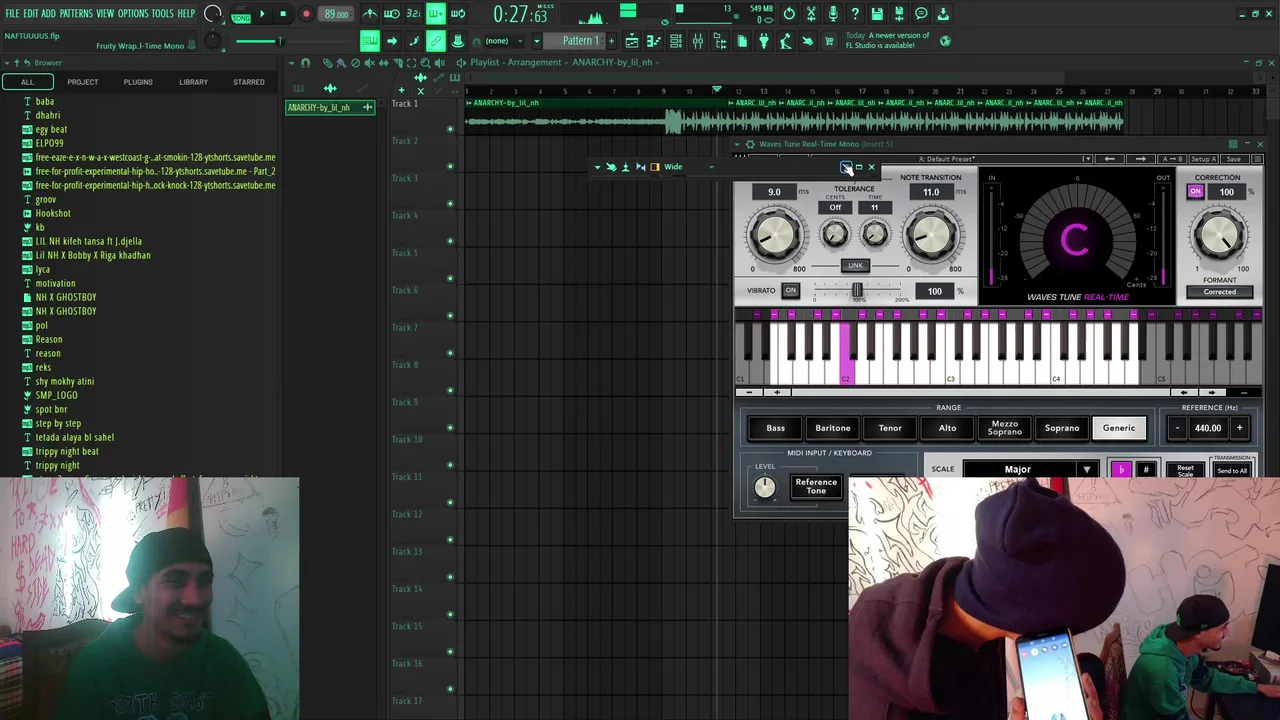This screenshot has height=720, width=1280.
Task: Open the channel rack icon
Action: 676,41
